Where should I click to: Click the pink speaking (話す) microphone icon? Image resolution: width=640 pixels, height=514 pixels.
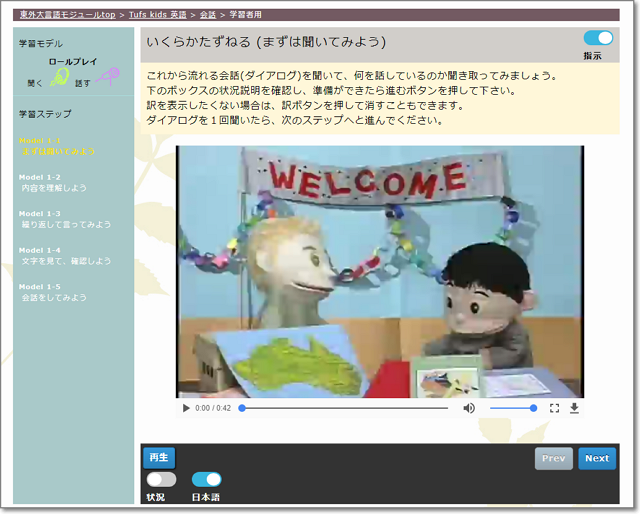(x=107, y=77)
